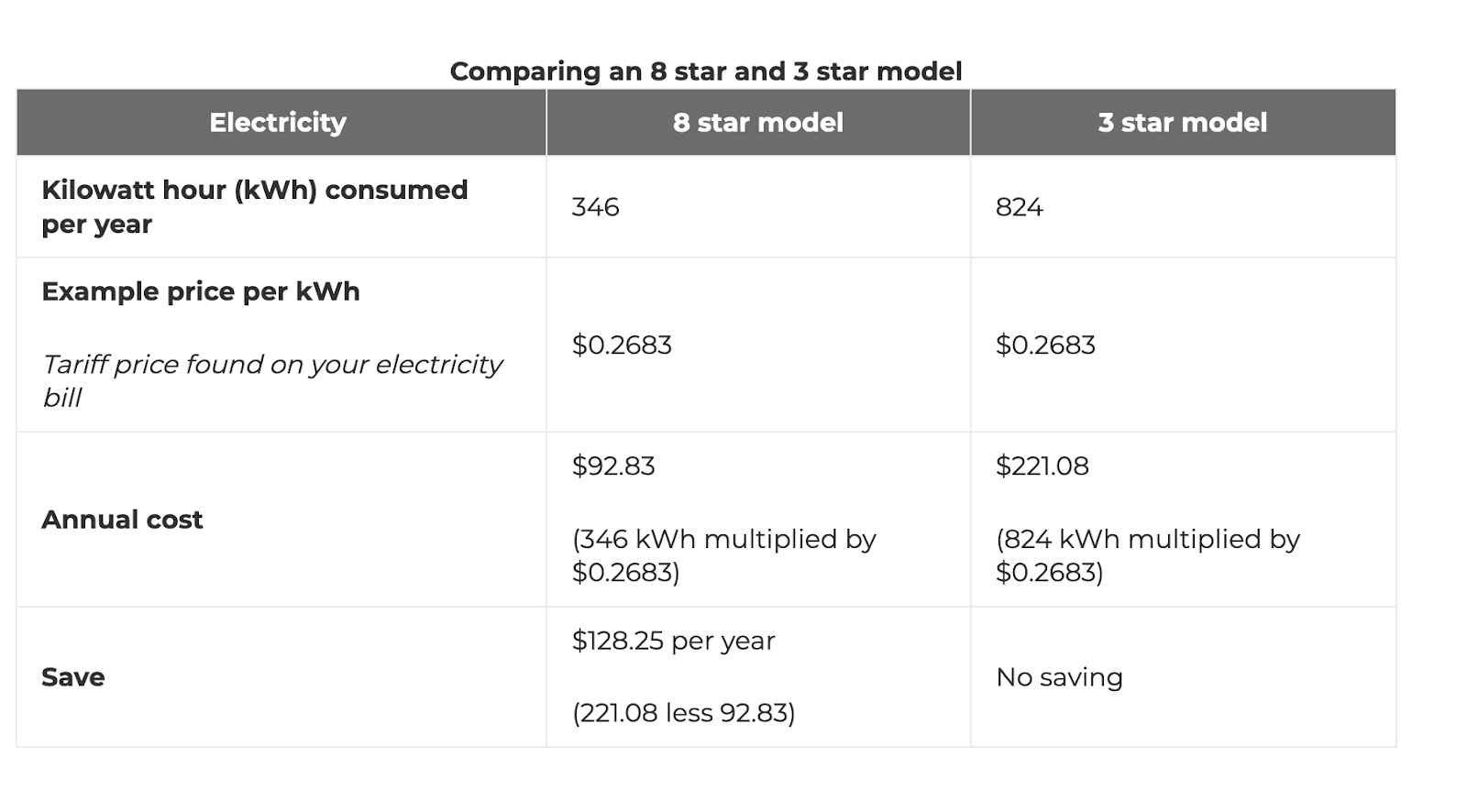The width and height of the screenshot is (1467, 812).
Task: Click the 'Example price per kWh' label
Action: (201, 291)
